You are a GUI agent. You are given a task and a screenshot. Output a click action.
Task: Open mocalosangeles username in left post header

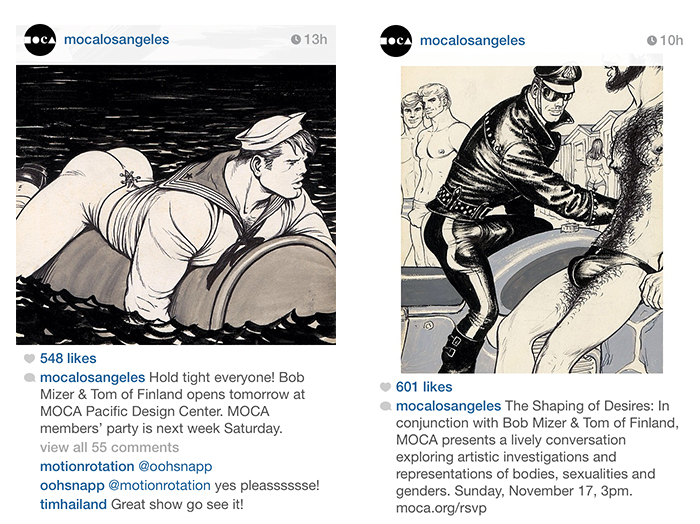pyautogui.click(x=117, y=40)
